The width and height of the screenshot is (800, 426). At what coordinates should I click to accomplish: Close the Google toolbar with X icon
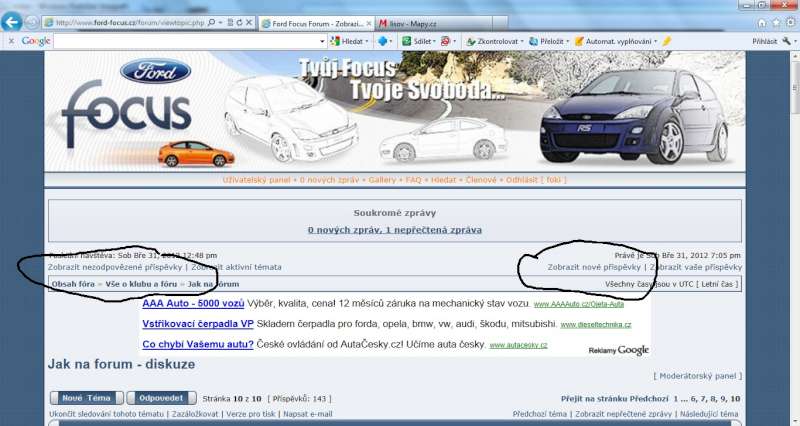pyautogui.click(x=9, y=41)
